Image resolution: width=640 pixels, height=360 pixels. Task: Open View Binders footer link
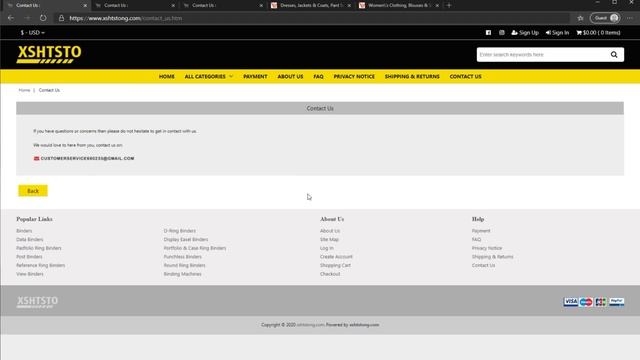point(30,274)
